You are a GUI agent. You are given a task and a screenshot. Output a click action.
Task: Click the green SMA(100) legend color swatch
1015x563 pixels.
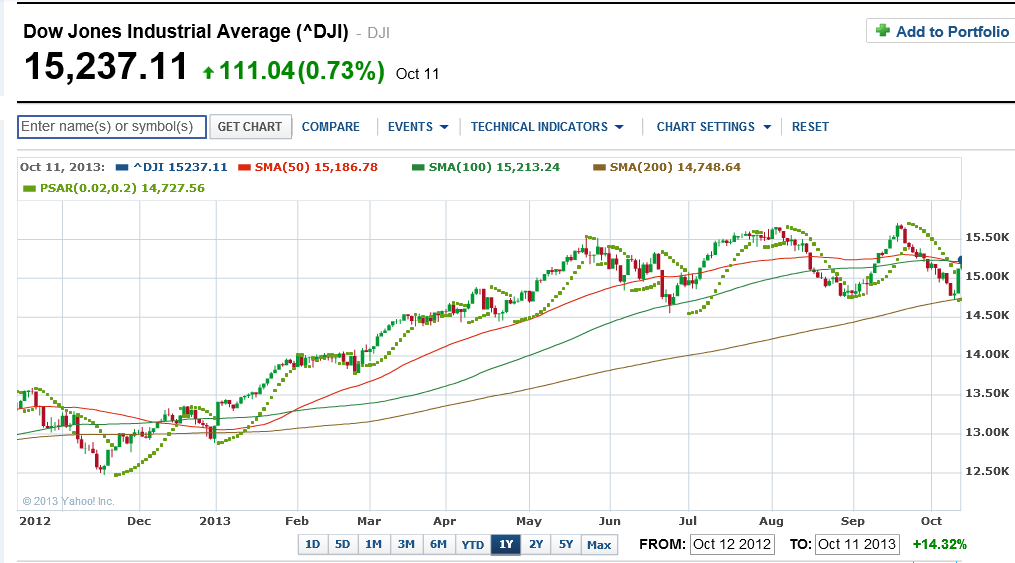click(418, 167)
